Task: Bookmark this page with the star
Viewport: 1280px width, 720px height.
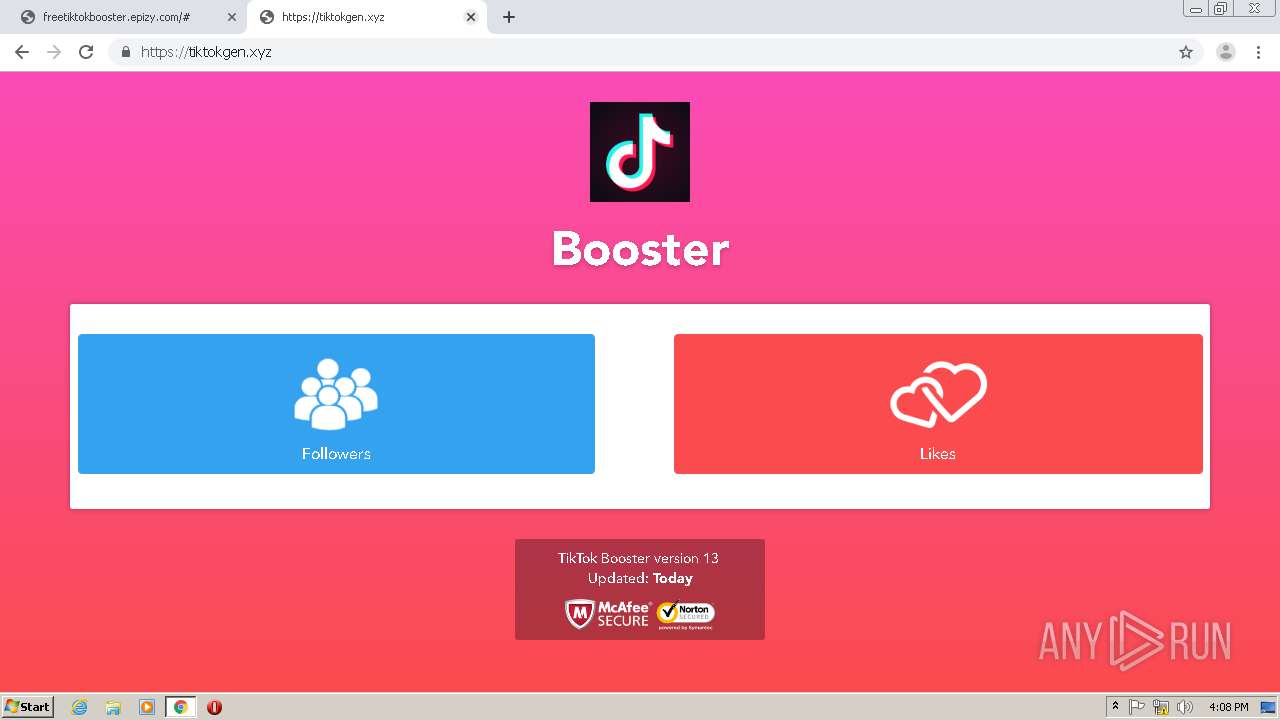Action: tap(1186, 52)
